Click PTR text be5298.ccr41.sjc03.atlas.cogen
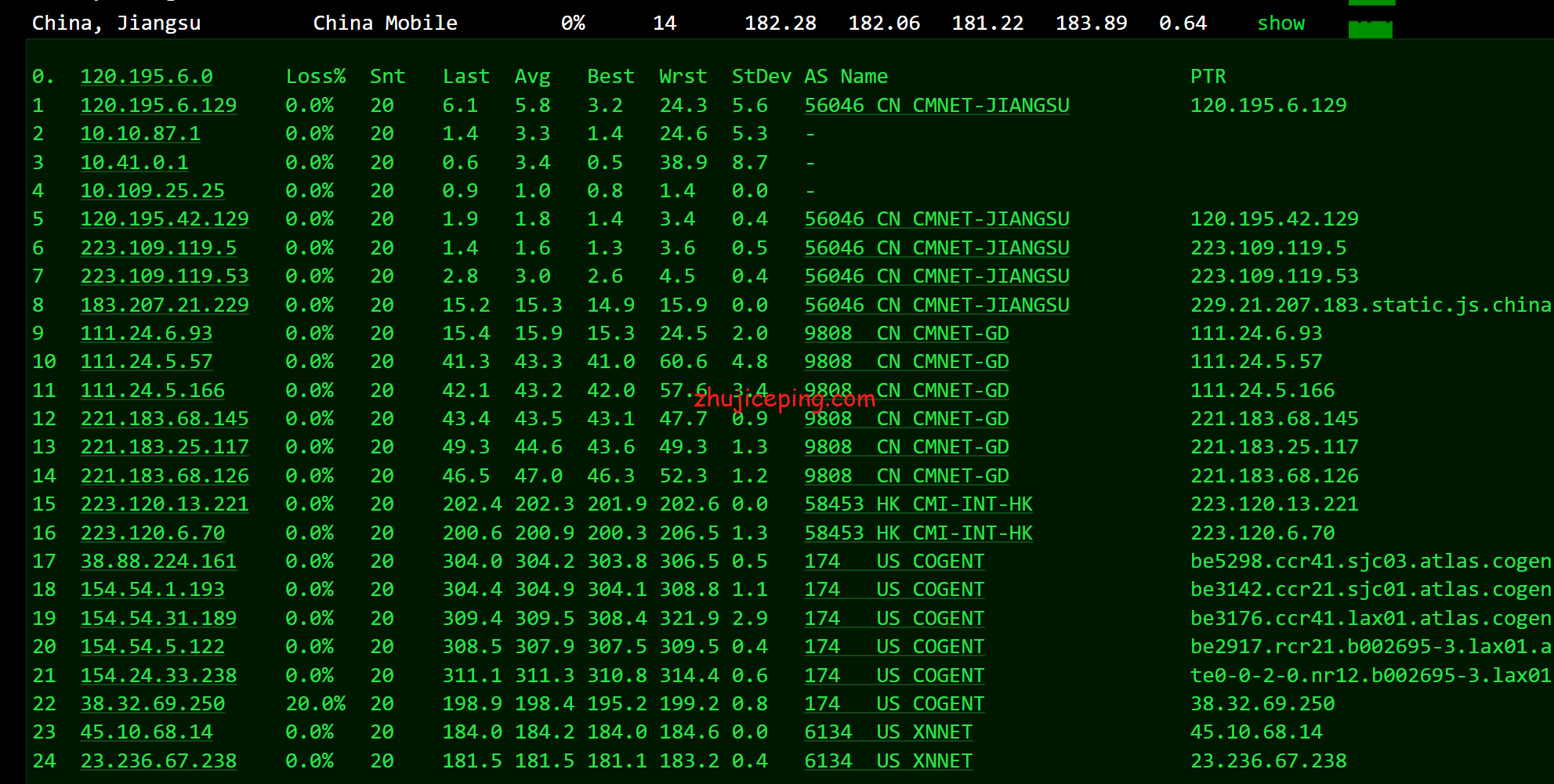 (x=1371, y=562)
